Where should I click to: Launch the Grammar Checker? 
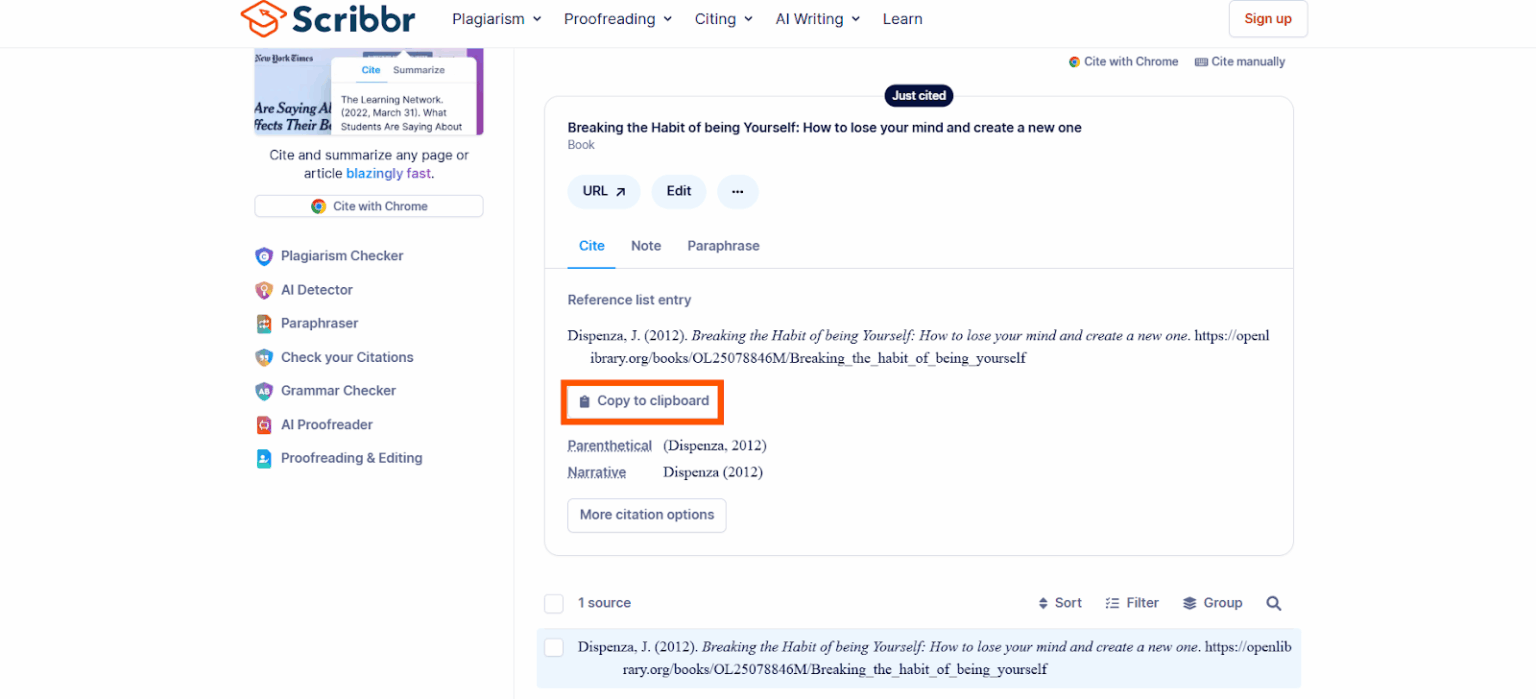337,391
